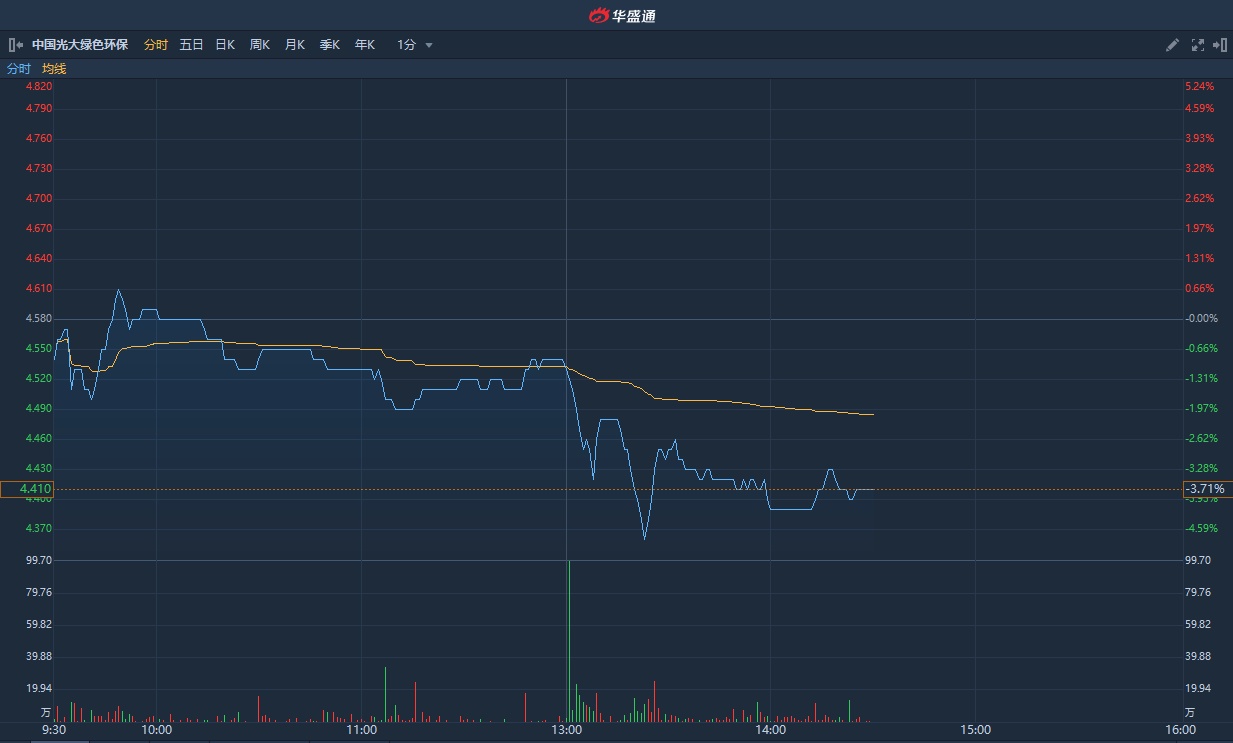This screenshot has height=743, width=1233.
Task: Switch to the 日K daily chart tab
Action: [225, 45]
